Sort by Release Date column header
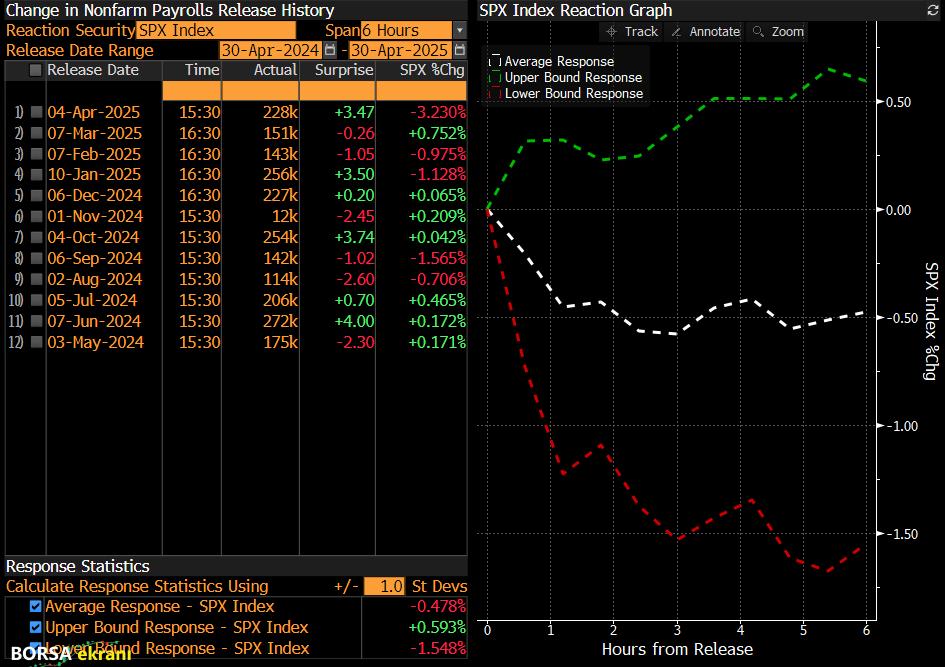Screen dimensions: 945x667 [93, 70]
